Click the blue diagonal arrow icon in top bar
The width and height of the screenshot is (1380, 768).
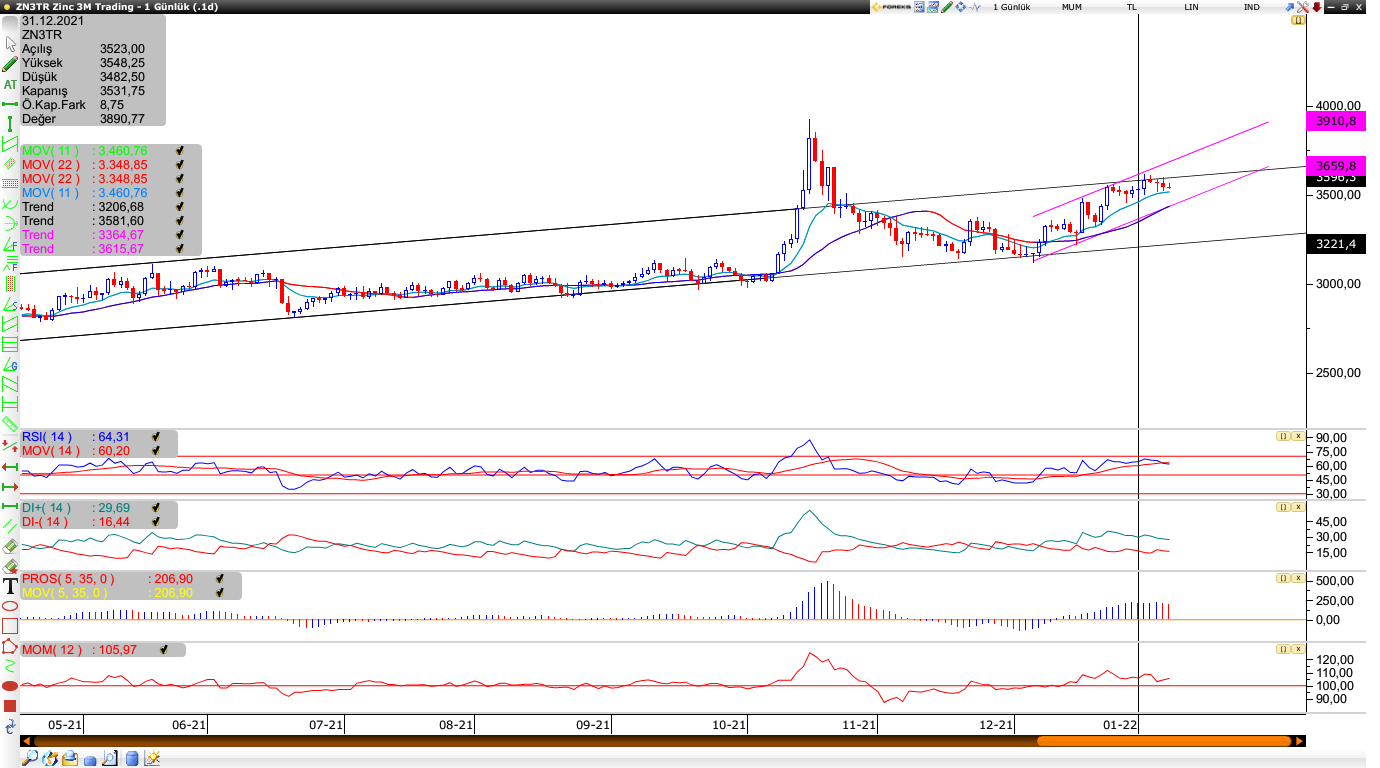click(1289, 7)
